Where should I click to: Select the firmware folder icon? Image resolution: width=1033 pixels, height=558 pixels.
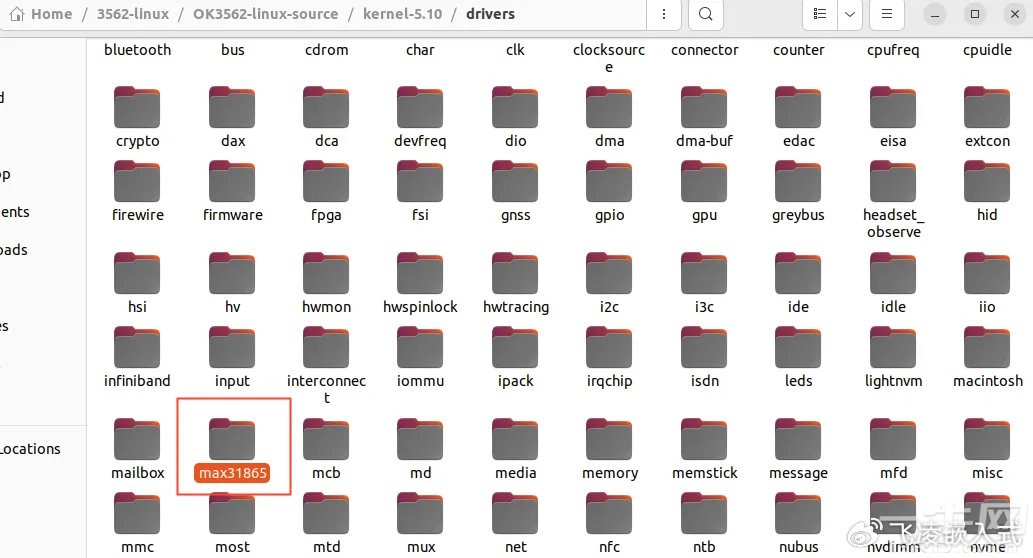pyautogui.click(x=233, y=181)
